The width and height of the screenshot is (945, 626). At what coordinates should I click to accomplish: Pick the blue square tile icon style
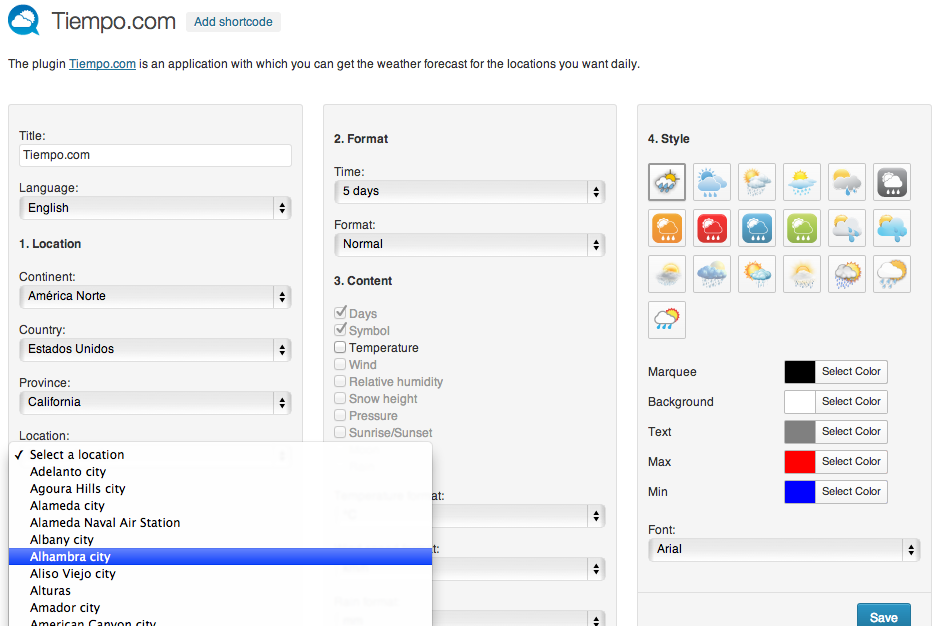757,228
